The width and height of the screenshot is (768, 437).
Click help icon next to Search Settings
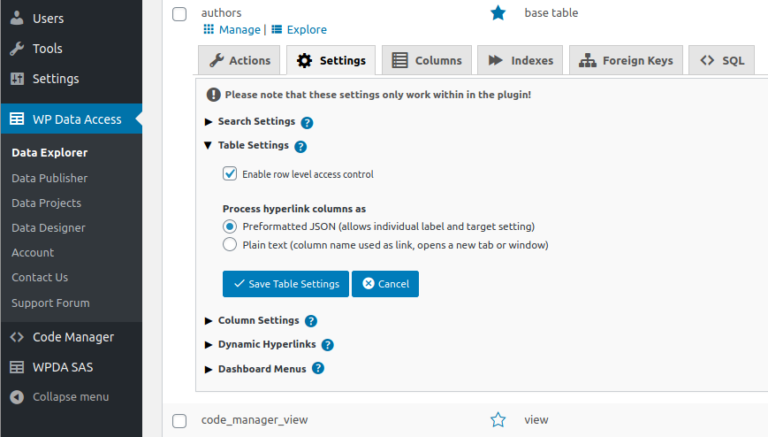[307, 122]
